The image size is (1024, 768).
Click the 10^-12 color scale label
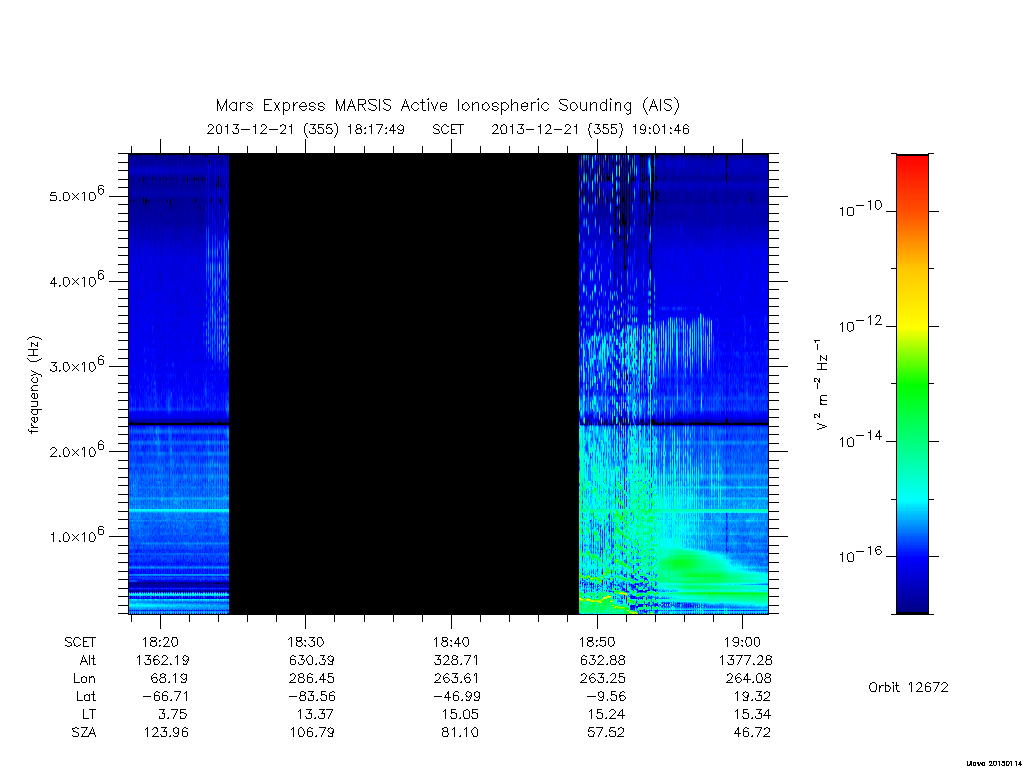point(860,324)
